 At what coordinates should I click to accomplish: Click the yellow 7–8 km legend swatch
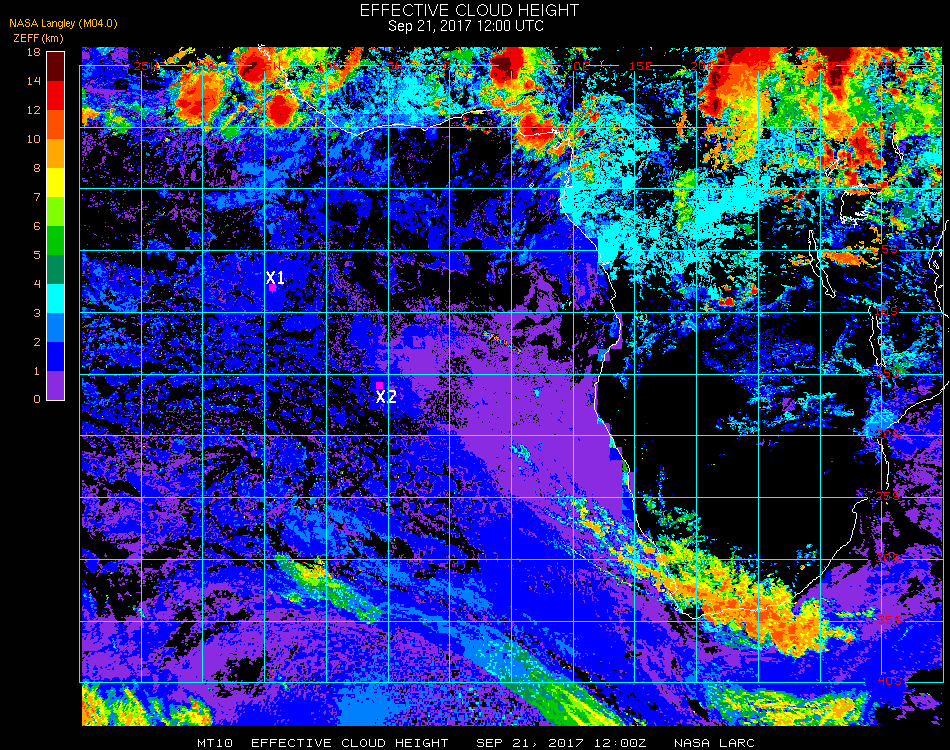point(55,183)
